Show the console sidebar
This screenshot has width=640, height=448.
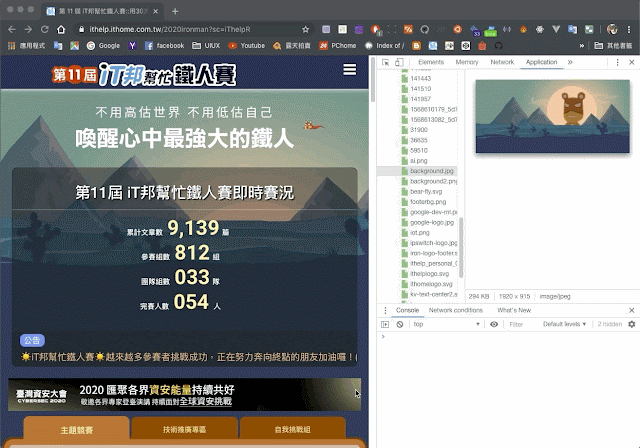click(384, 324)
